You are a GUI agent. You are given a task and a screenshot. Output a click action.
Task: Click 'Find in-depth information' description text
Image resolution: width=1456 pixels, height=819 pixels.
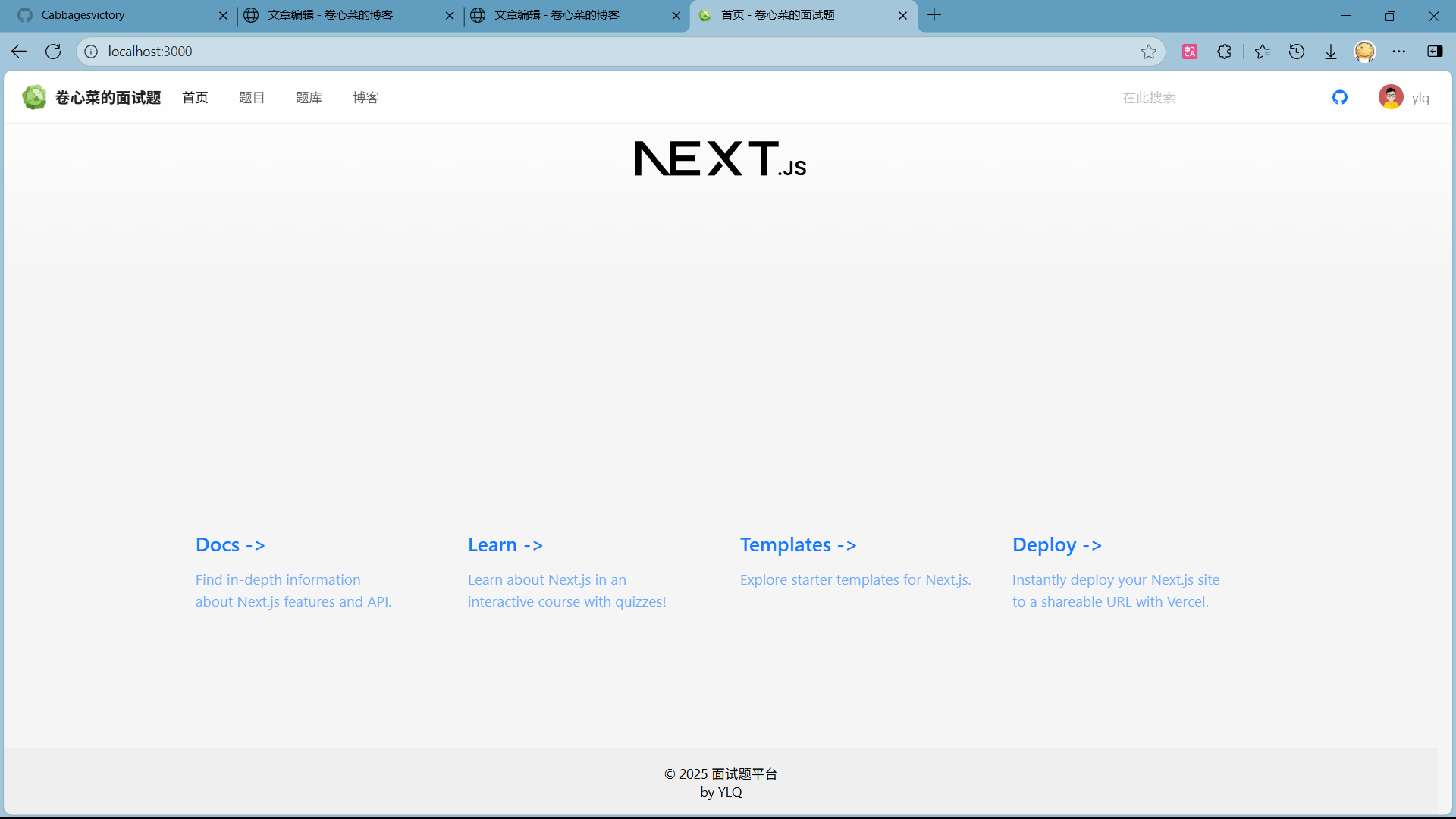pyautogui.click(x=278, y=579)
